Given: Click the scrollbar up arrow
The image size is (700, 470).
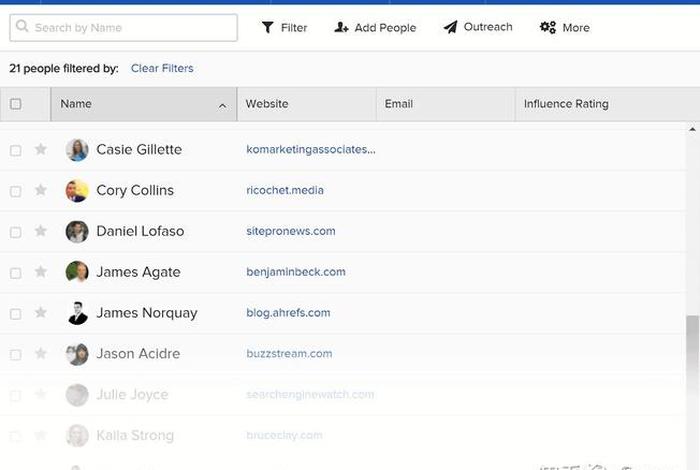Looking at the screenshot, I should click(x=692, y=129).
